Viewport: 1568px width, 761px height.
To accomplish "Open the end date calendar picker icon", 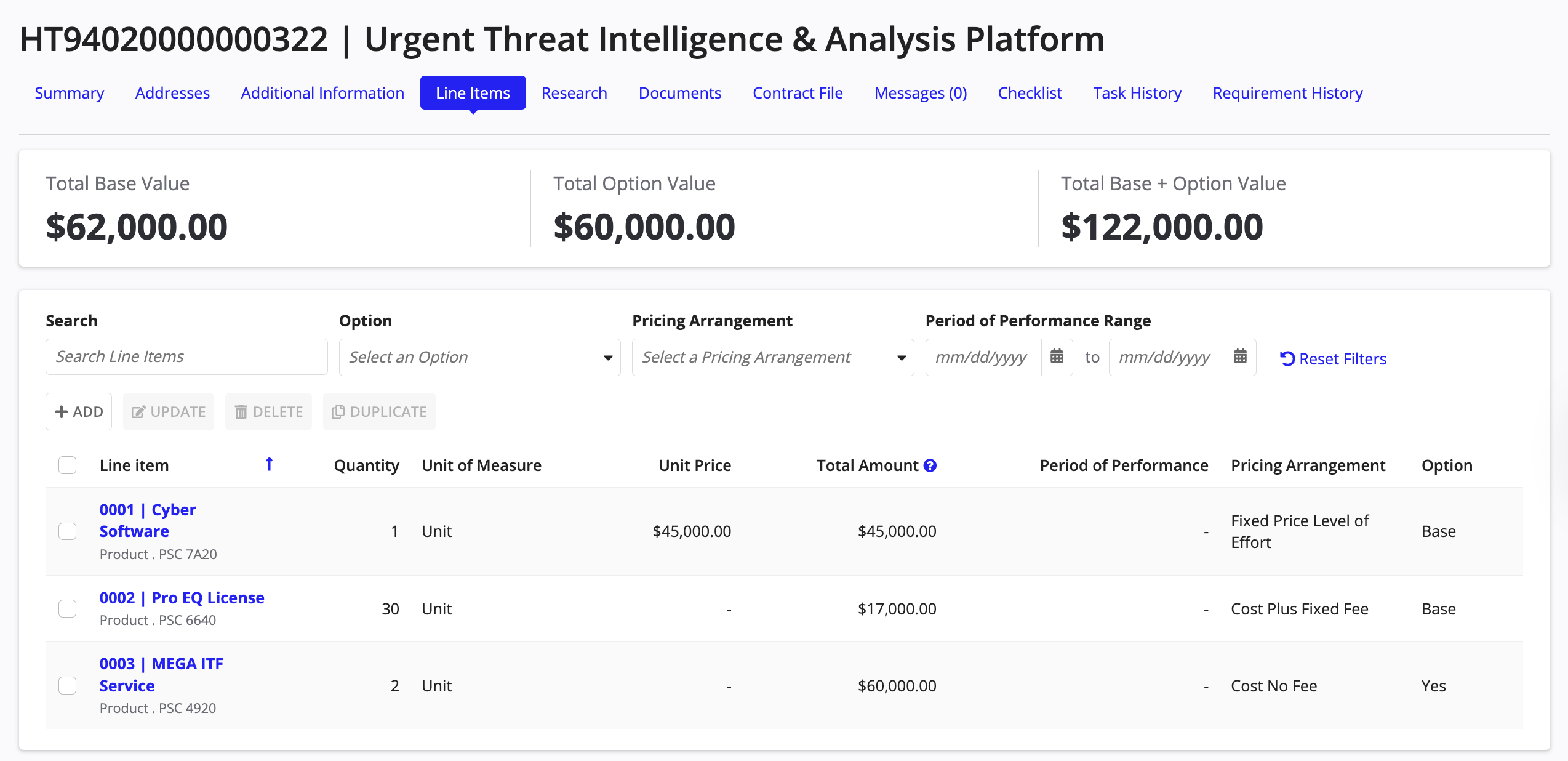I will click(x=1240, y=356).
